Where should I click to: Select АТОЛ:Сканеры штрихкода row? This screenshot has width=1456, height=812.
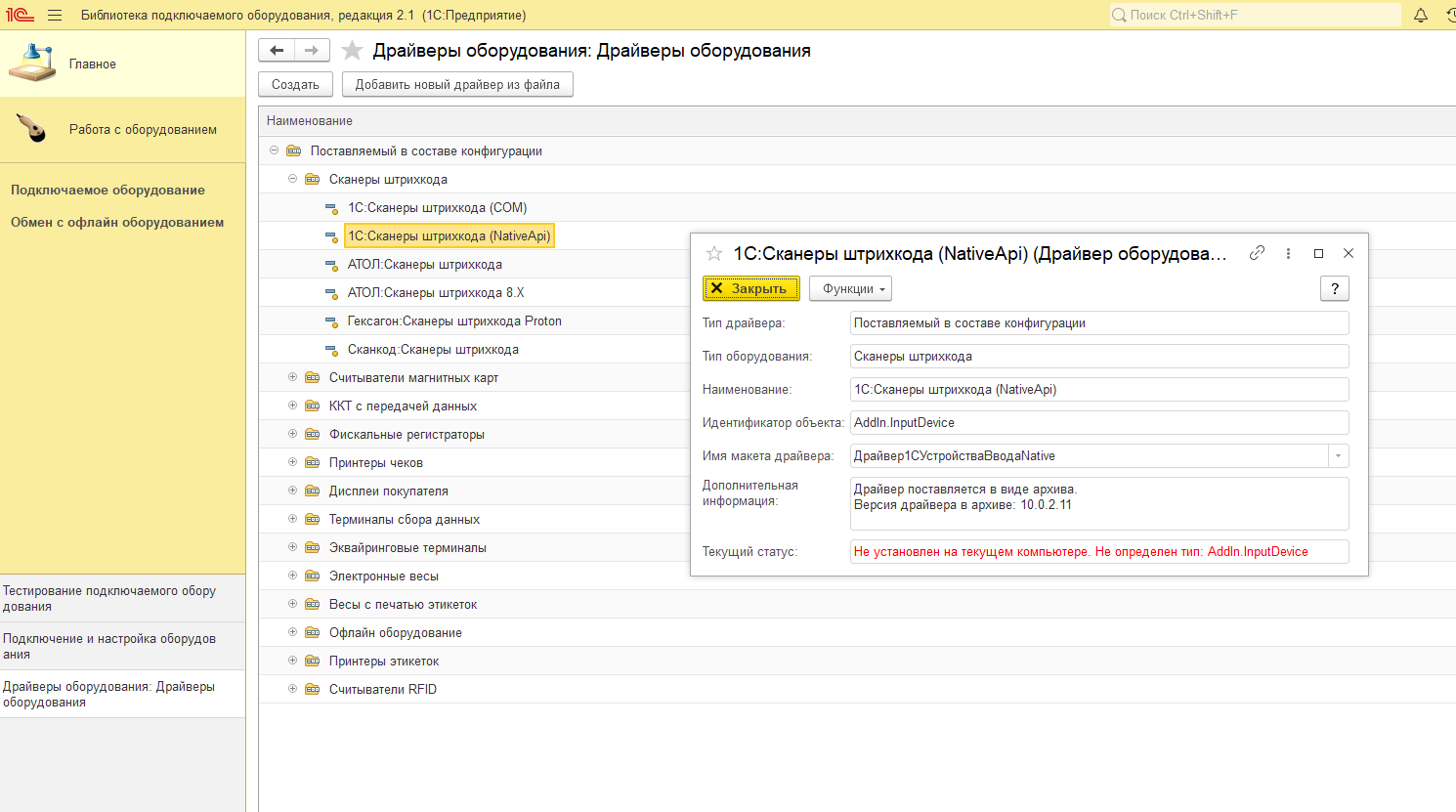click(425, 264)
